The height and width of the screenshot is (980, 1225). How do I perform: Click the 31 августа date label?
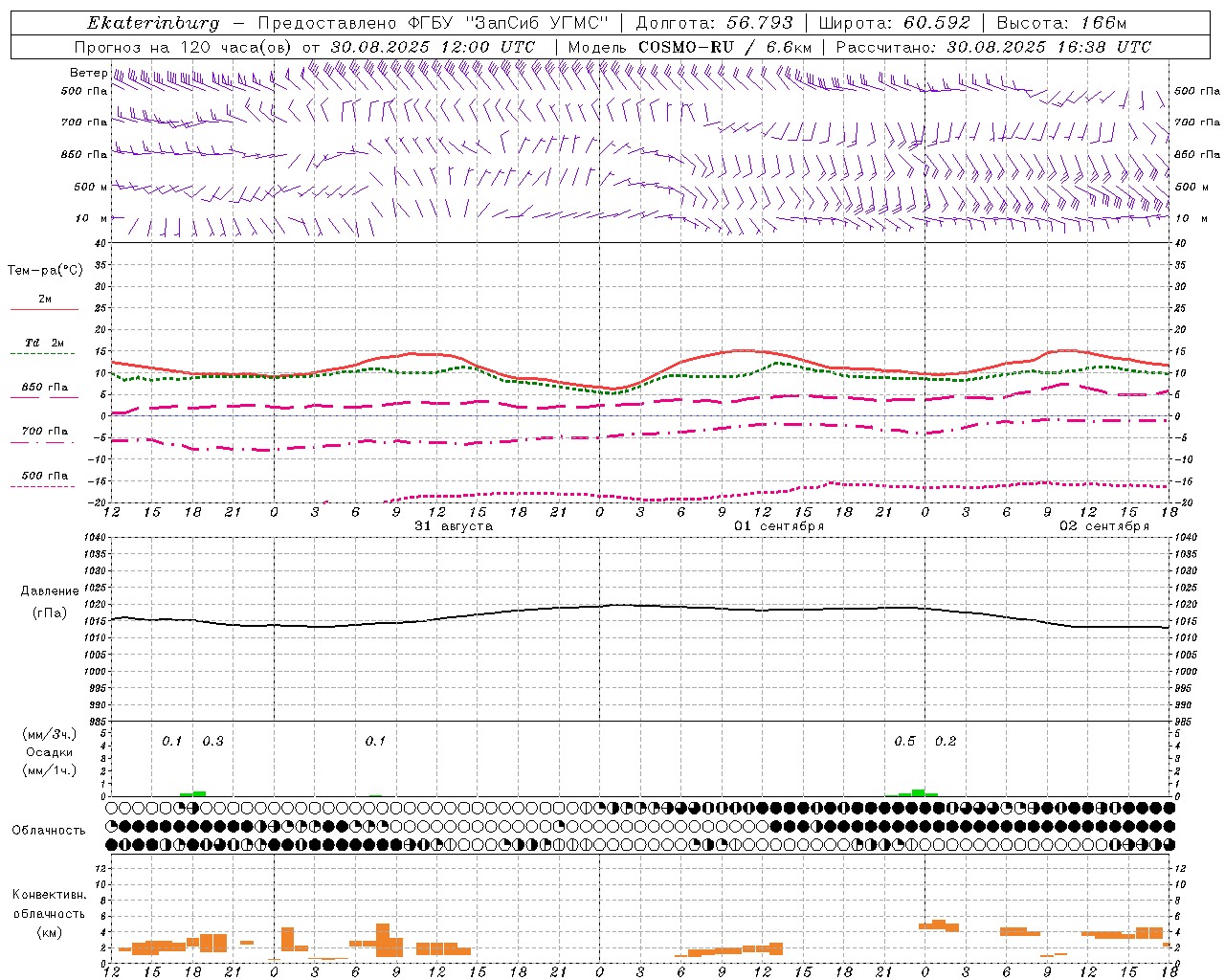click(454, 526)
